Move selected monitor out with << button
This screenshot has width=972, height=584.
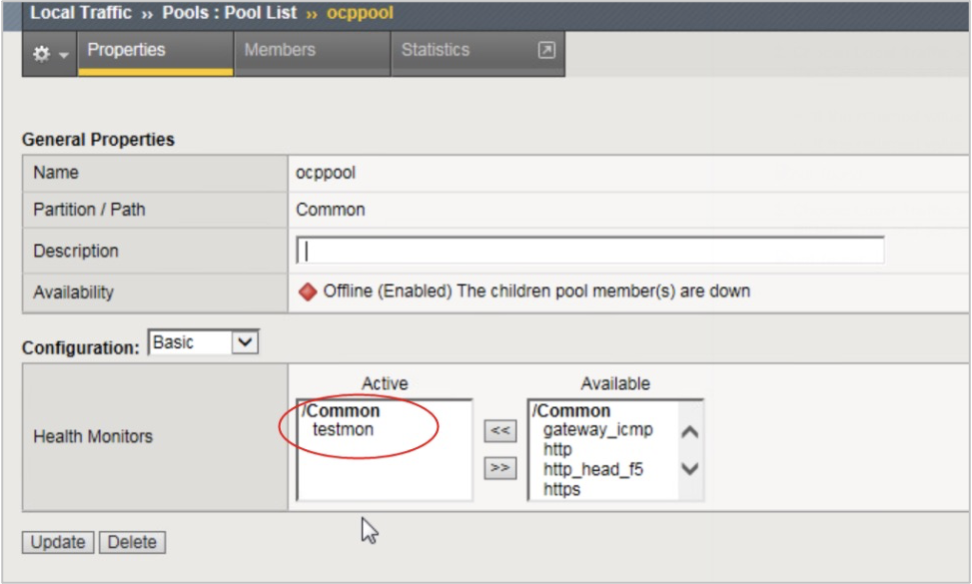click(499, 430)
